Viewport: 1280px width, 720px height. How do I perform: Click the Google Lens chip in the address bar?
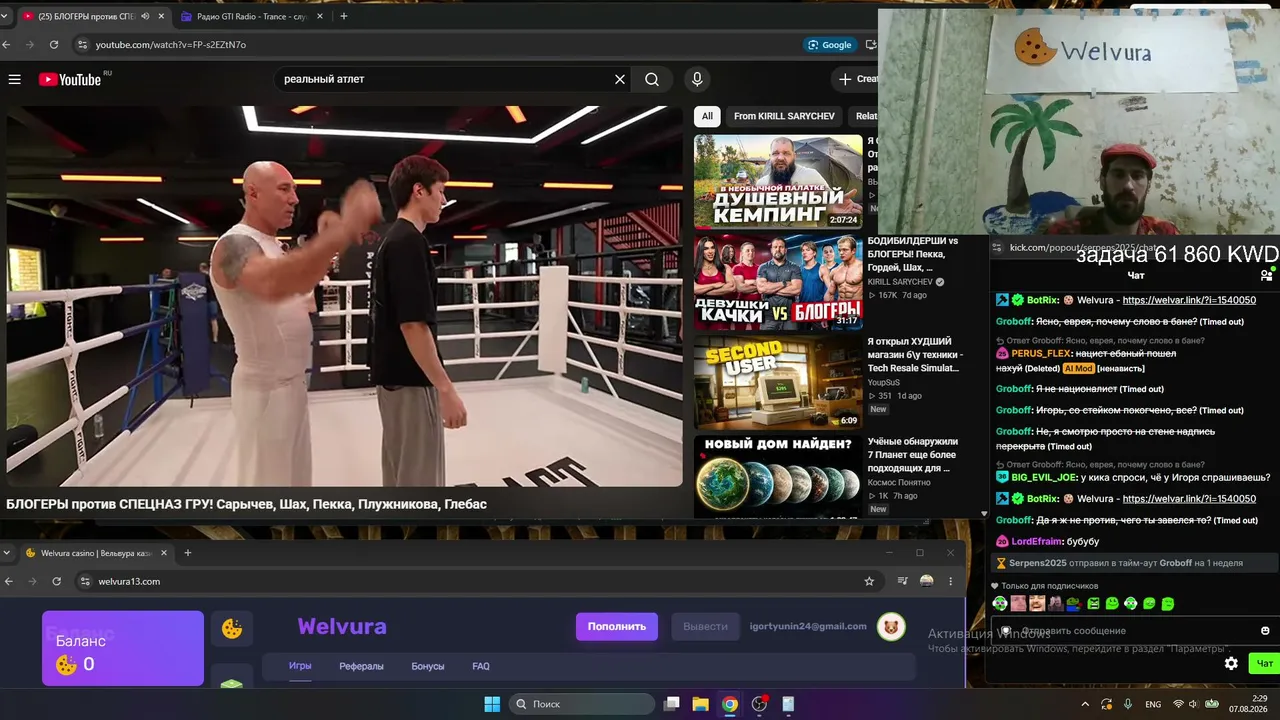click(x=830, y=44)
